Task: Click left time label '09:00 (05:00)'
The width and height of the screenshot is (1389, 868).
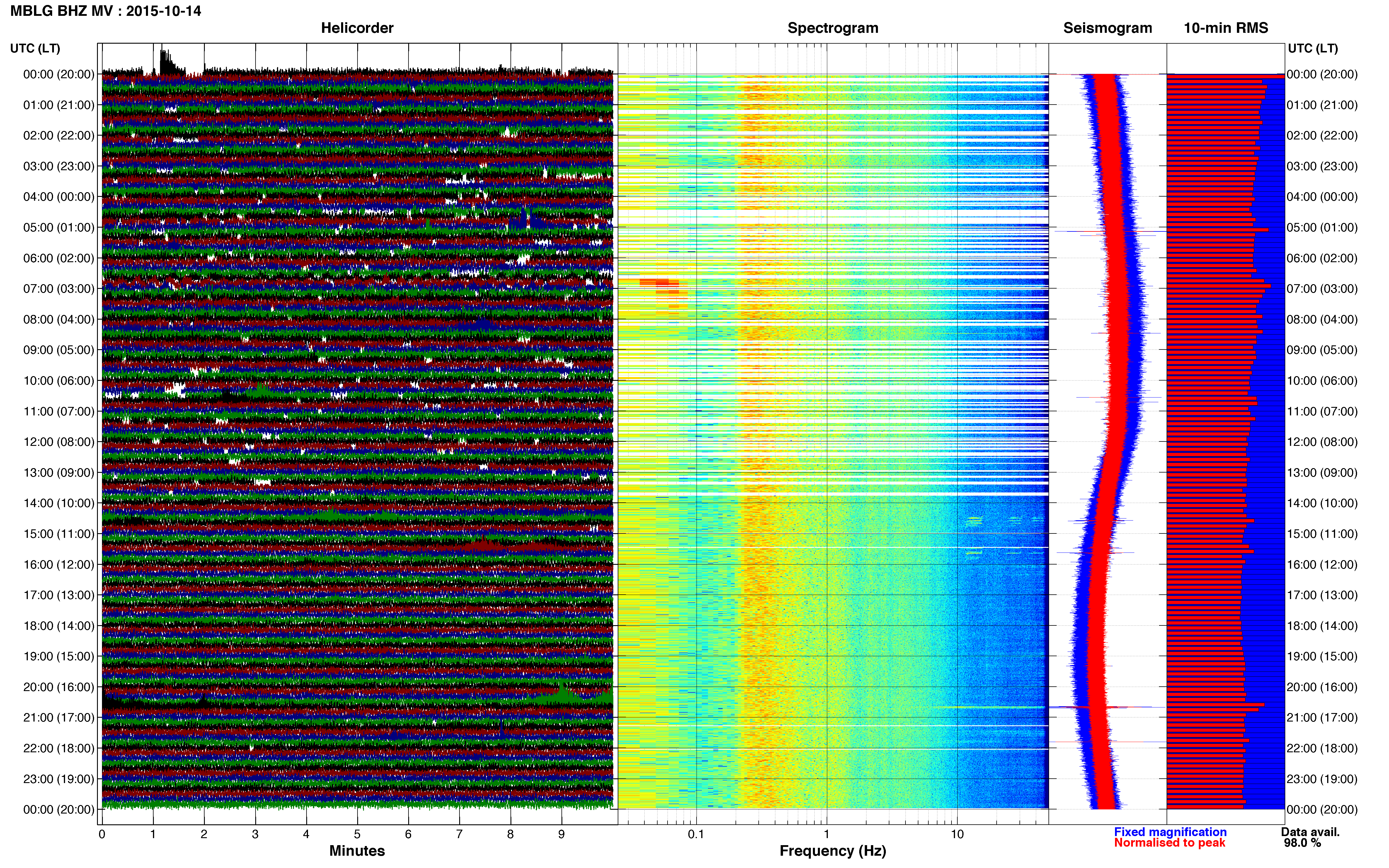Action: tap(59, 350)
